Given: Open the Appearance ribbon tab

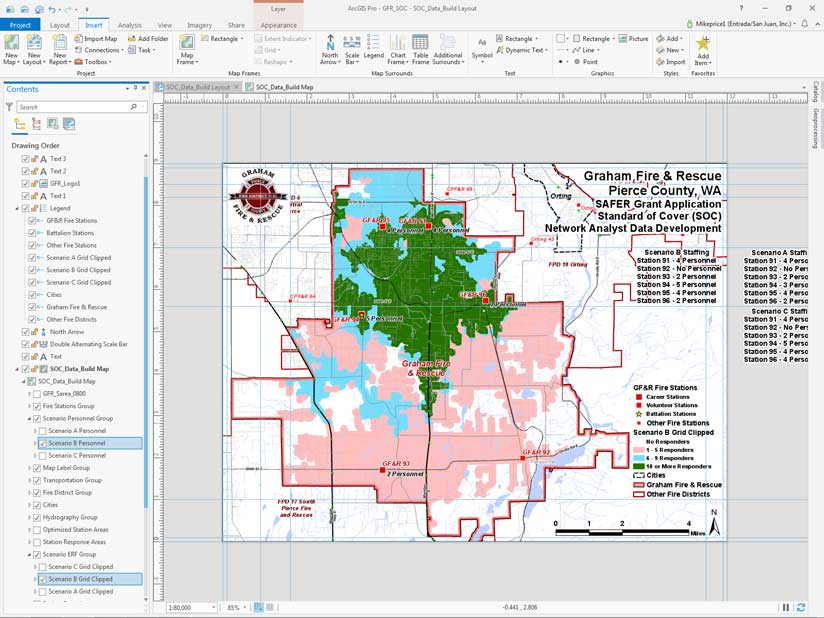Looking at the screenshot, I should pos(279,25).
